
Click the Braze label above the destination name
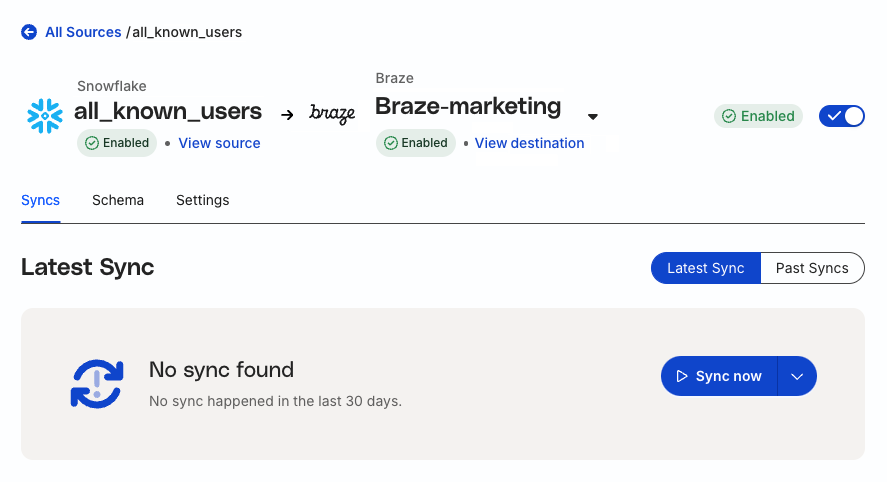(395, 78)
